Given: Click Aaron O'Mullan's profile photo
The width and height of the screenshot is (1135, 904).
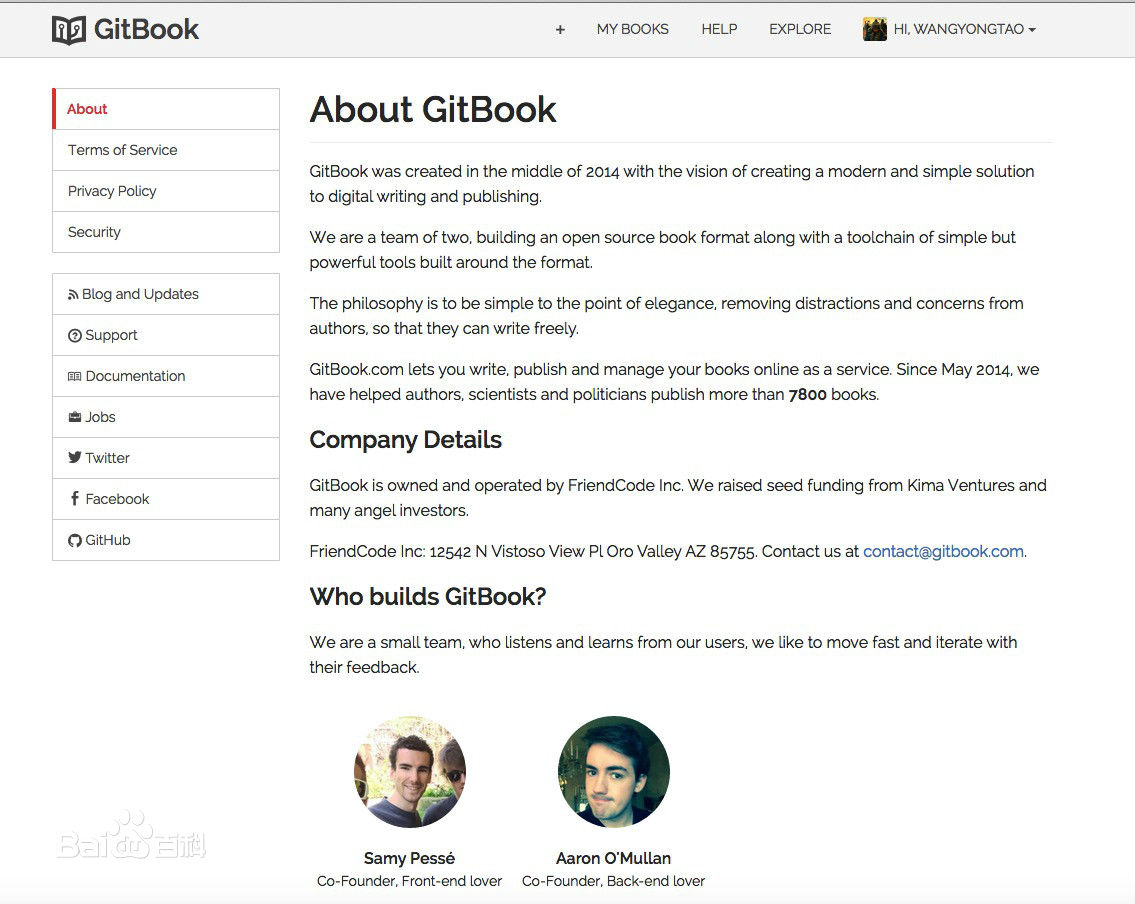Looking at the screenshot, I should (x=614, y=772).
